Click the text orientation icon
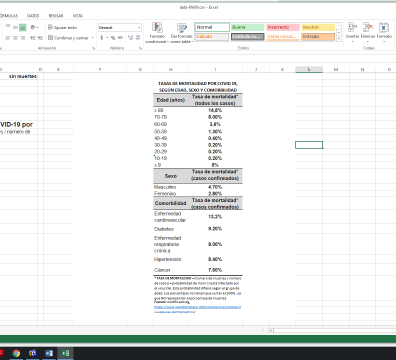This screenshot has width=396, height=360. [x=33, y=27]
